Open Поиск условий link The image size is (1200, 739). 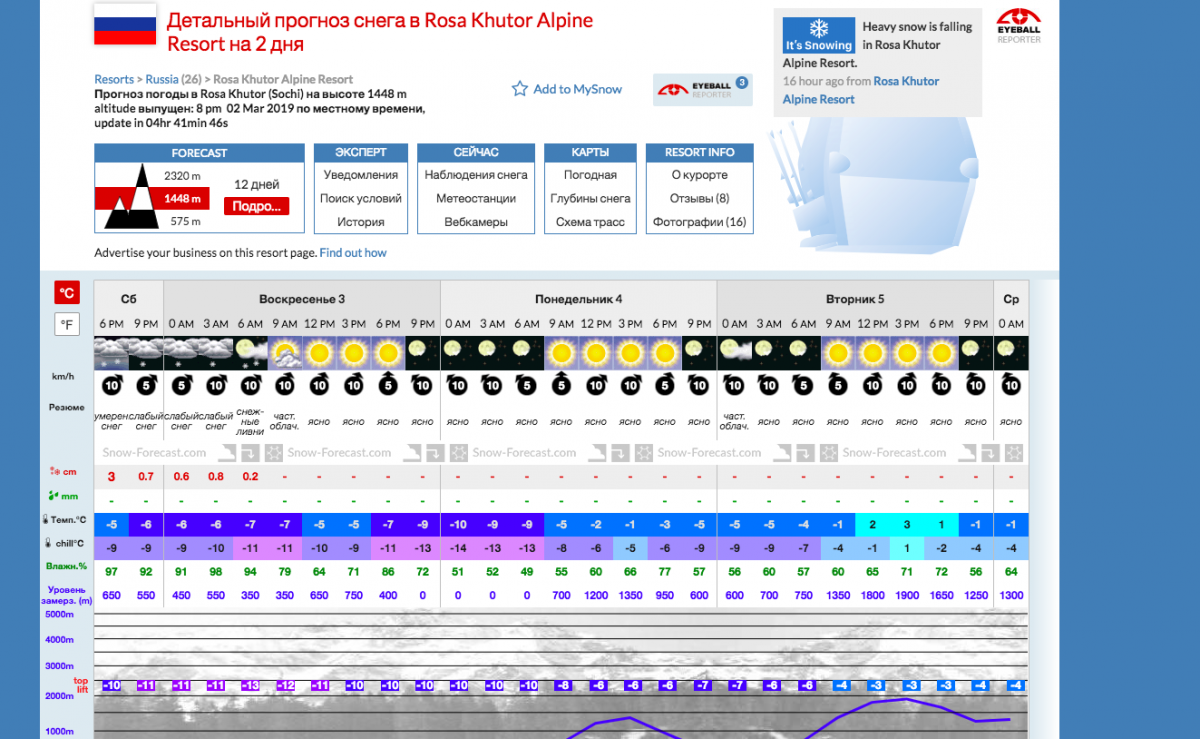point(361,198)
